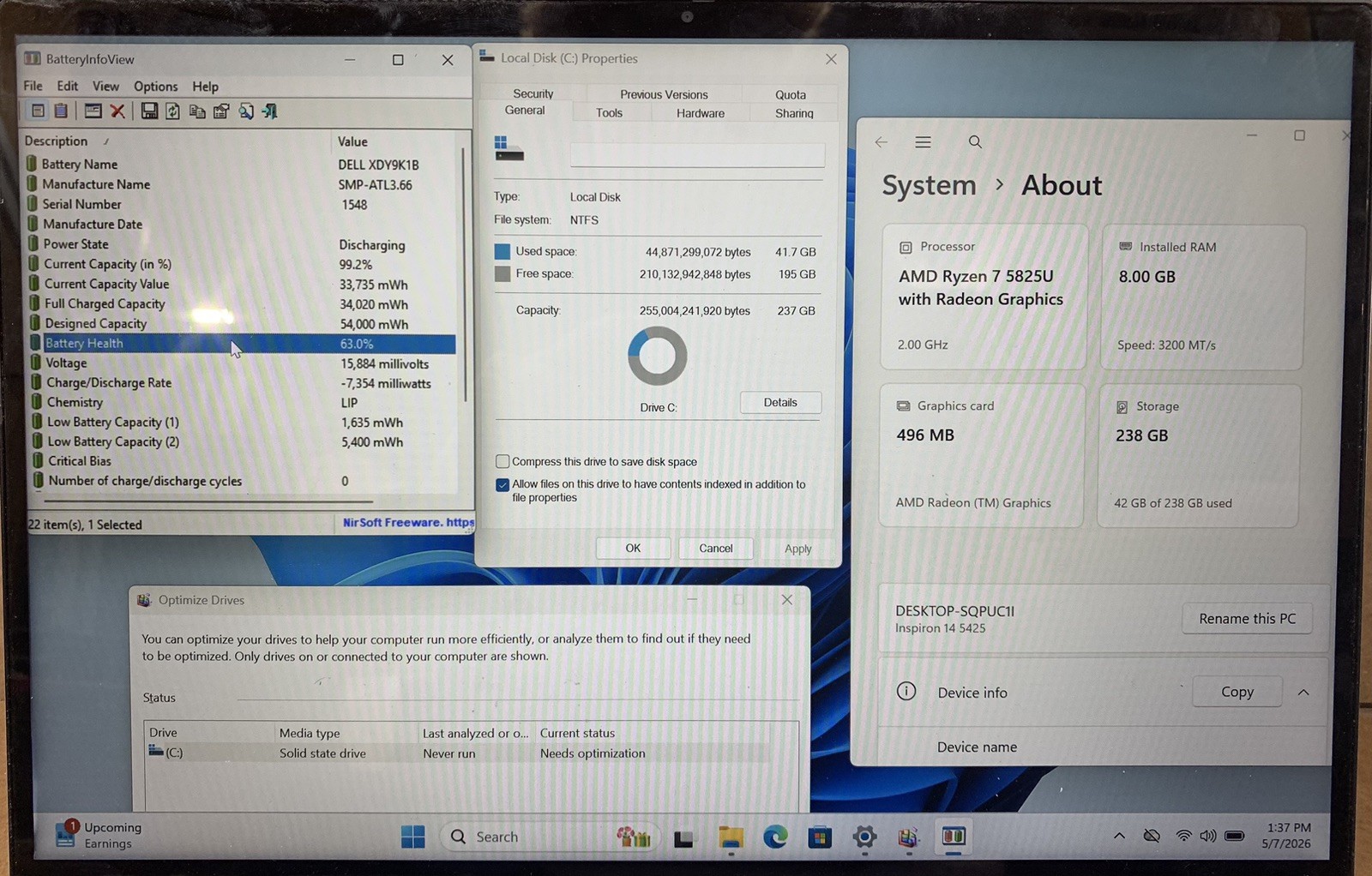Click the drive label input field
The height and width of the screenshot is (876, 1372).
[x=697, y=155]
